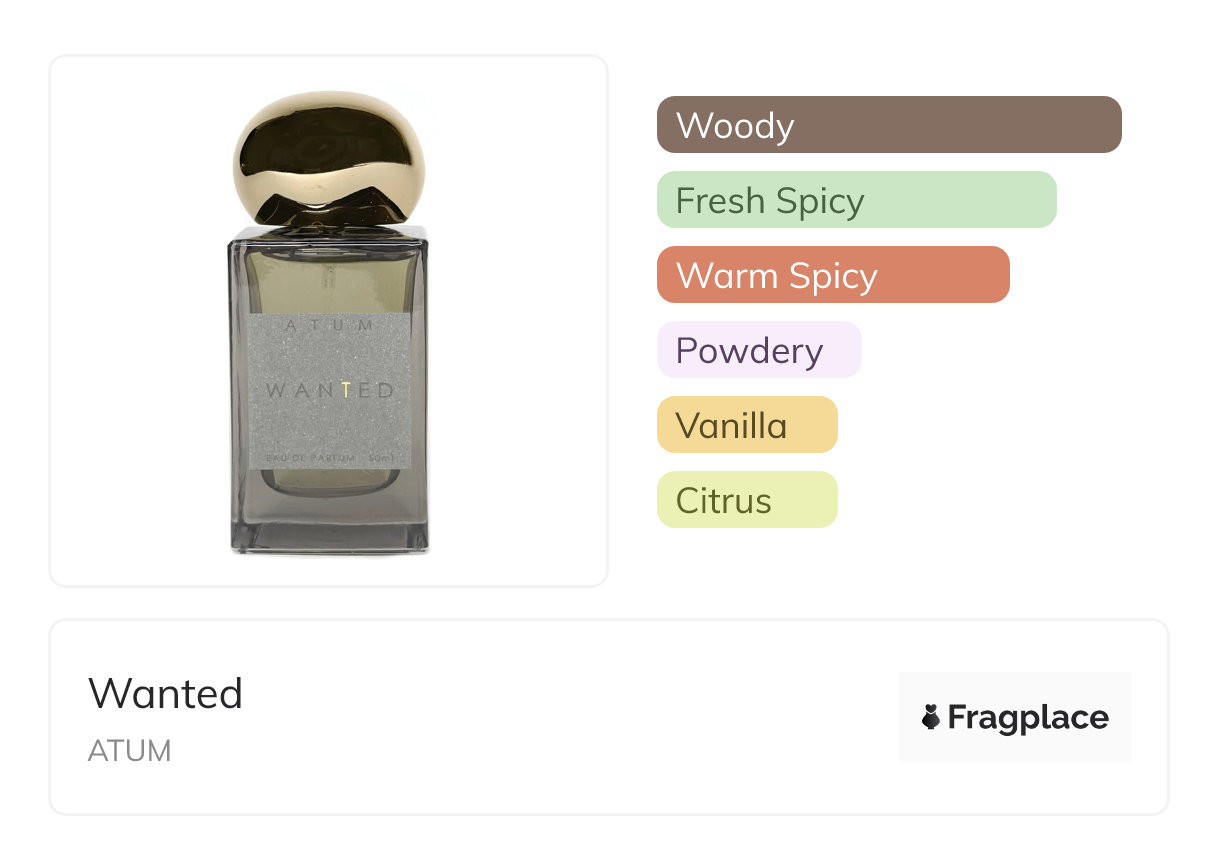Choose the Powdery accord bar

(758, 350)
